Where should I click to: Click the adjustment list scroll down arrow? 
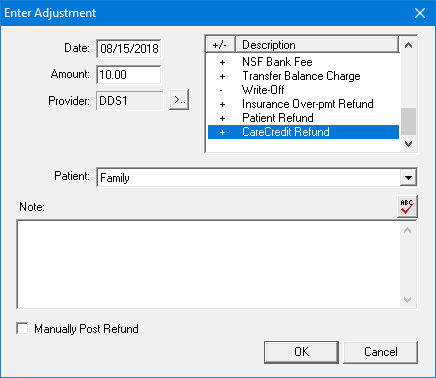coord(408,144)
